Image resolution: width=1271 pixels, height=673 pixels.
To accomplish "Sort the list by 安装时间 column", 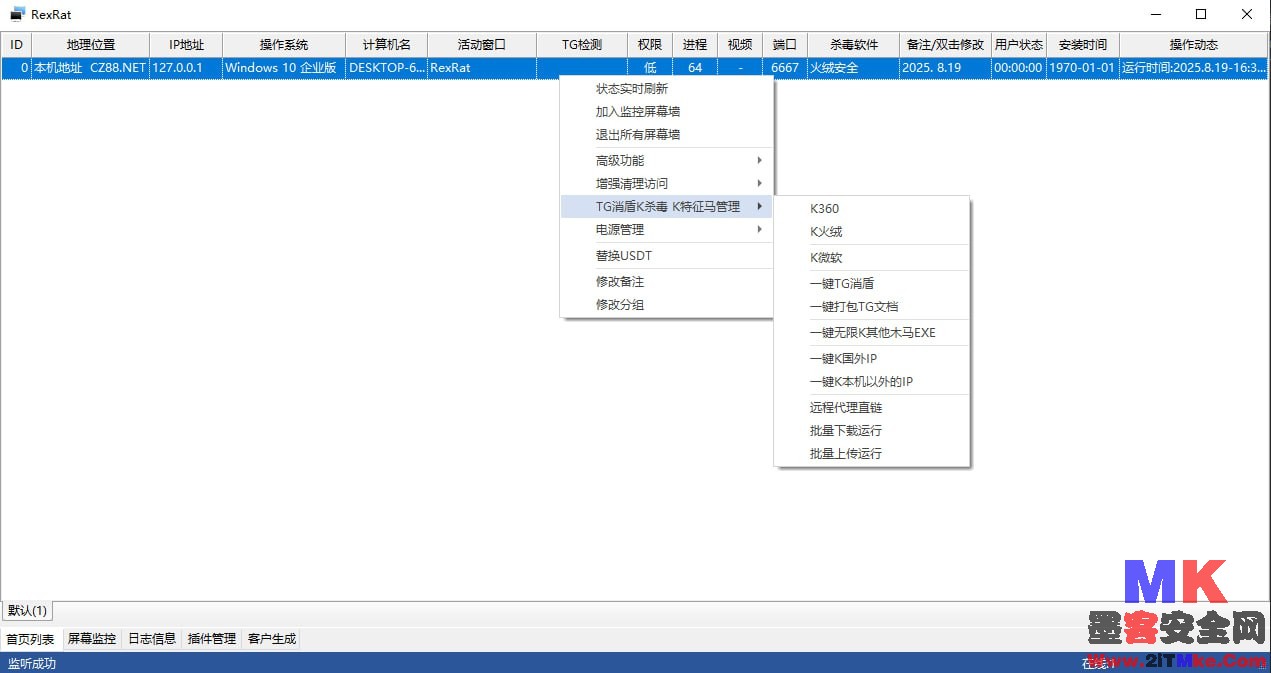I will (x=1083, y=45).
